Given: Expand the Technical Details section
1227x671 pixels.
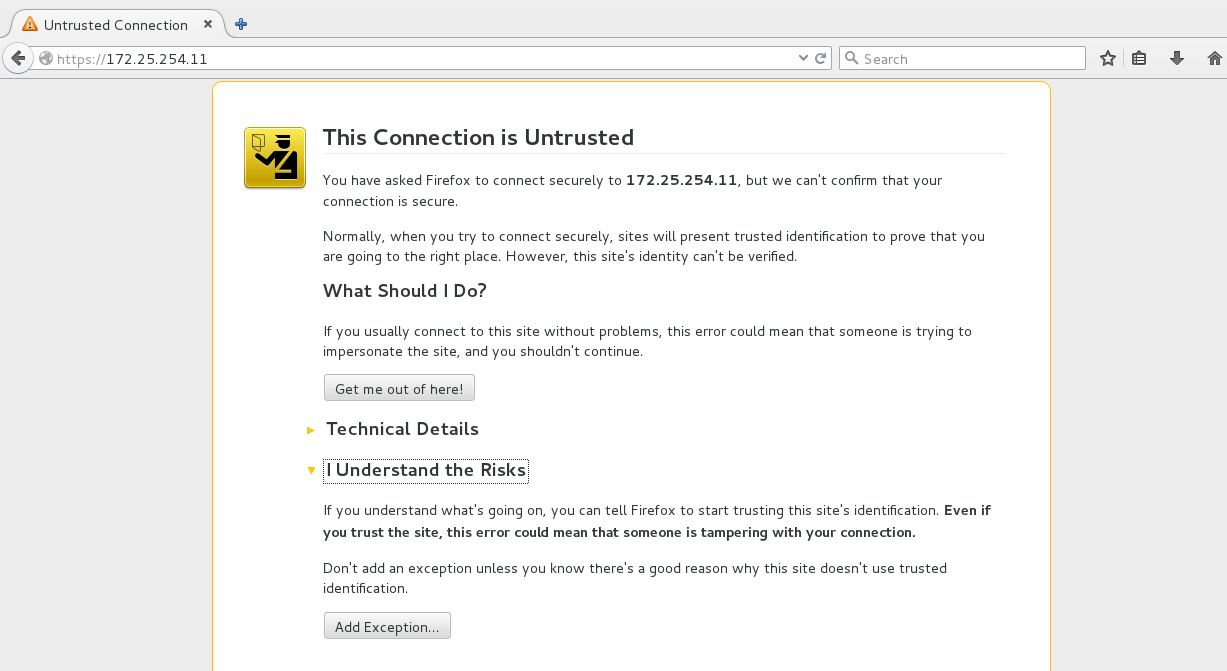Looking at the screenshot, I should [402, 429].
